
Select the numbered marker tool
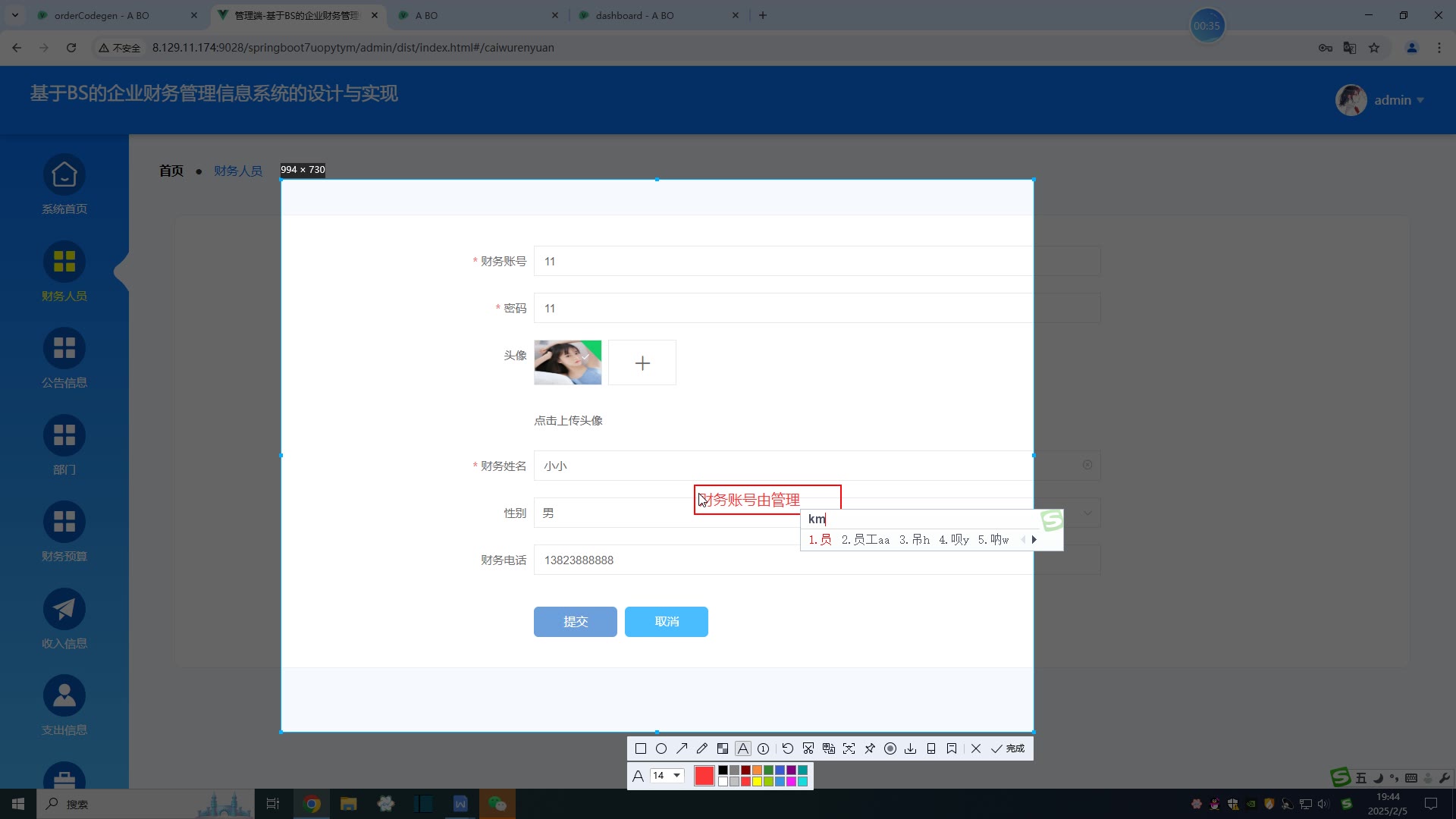[x=764, y=748]
